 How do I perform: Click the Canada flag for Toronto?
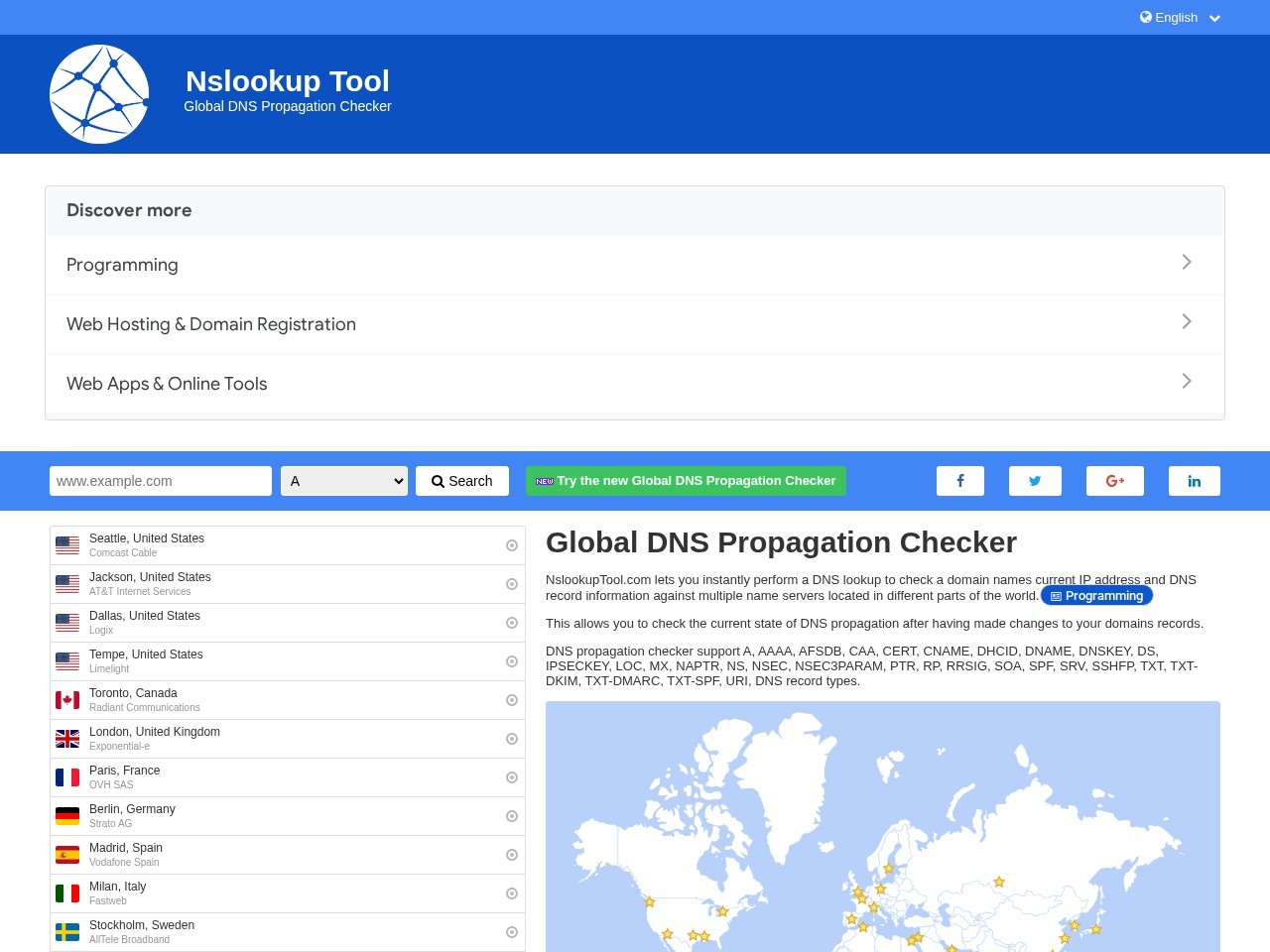[x=67, y=700]
